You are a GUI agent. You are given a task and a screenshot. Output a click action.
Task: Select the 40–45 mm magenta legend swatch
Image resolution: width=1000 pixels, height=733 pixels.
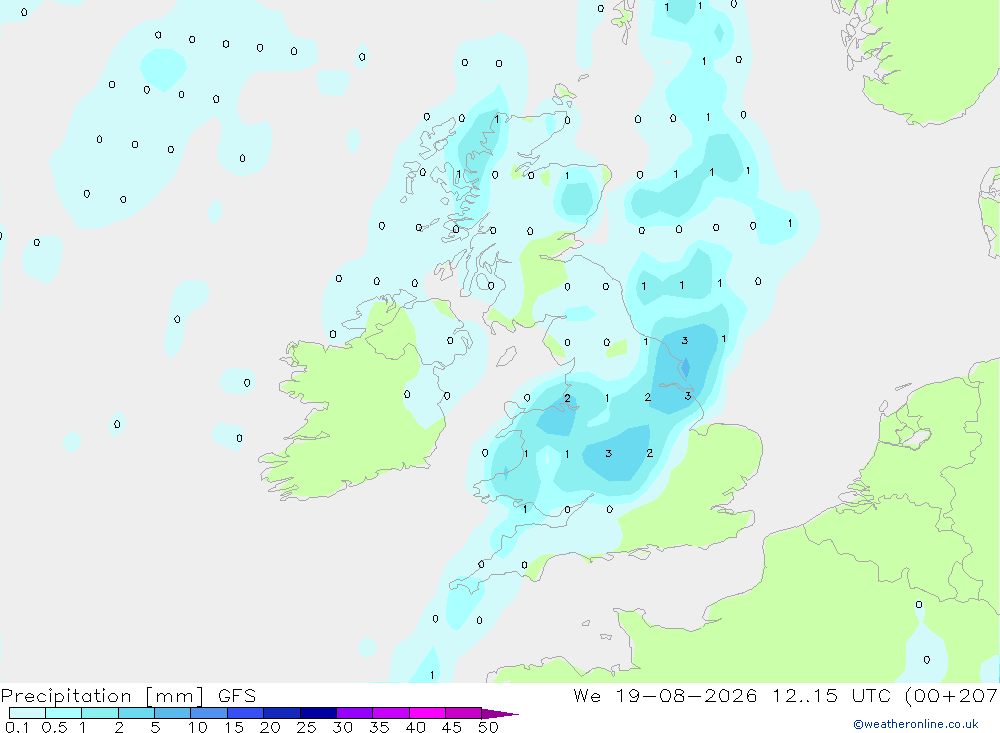pos(427,713)
